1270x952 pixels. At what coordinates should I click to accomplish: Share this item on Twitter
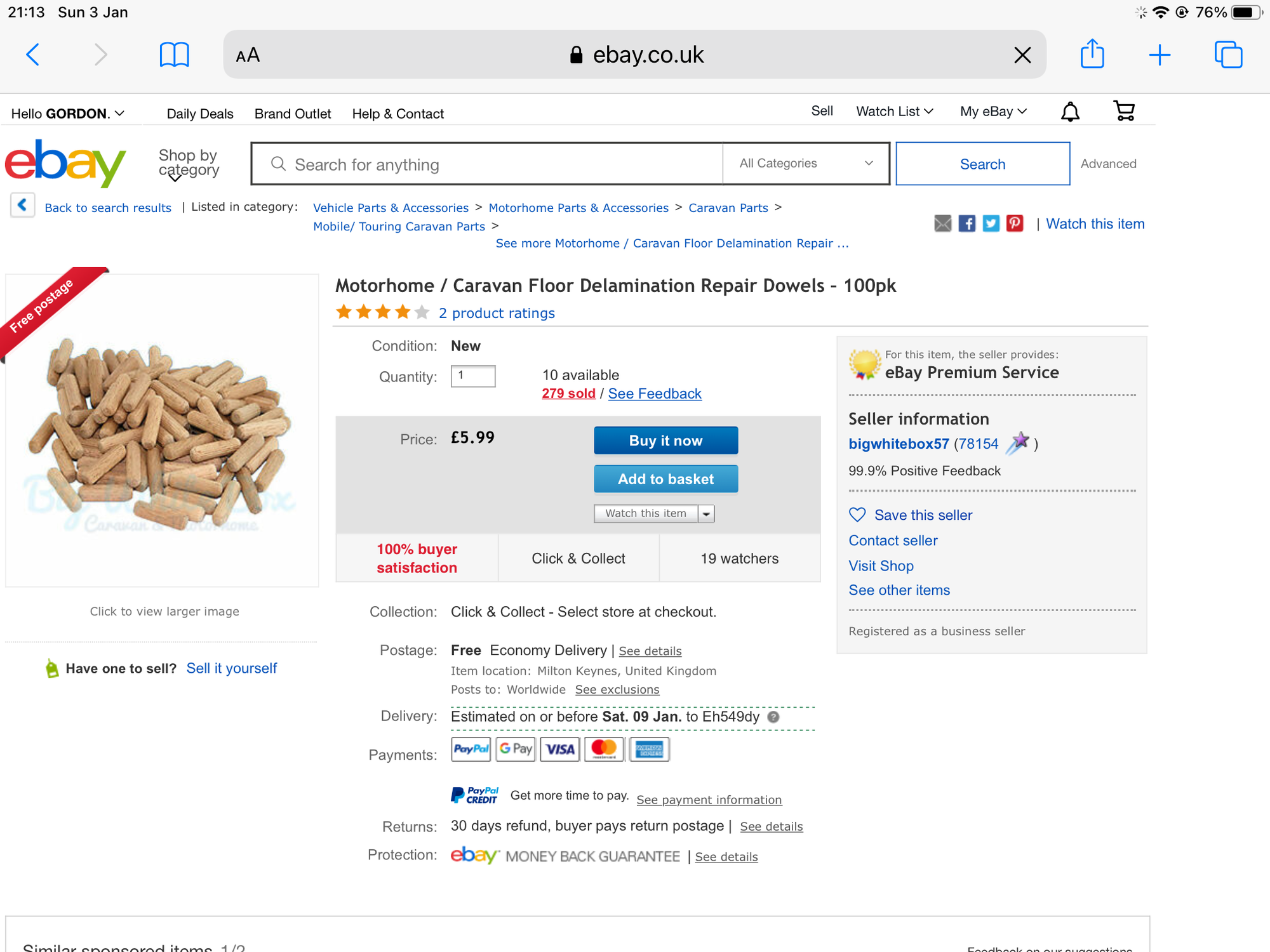991,223
